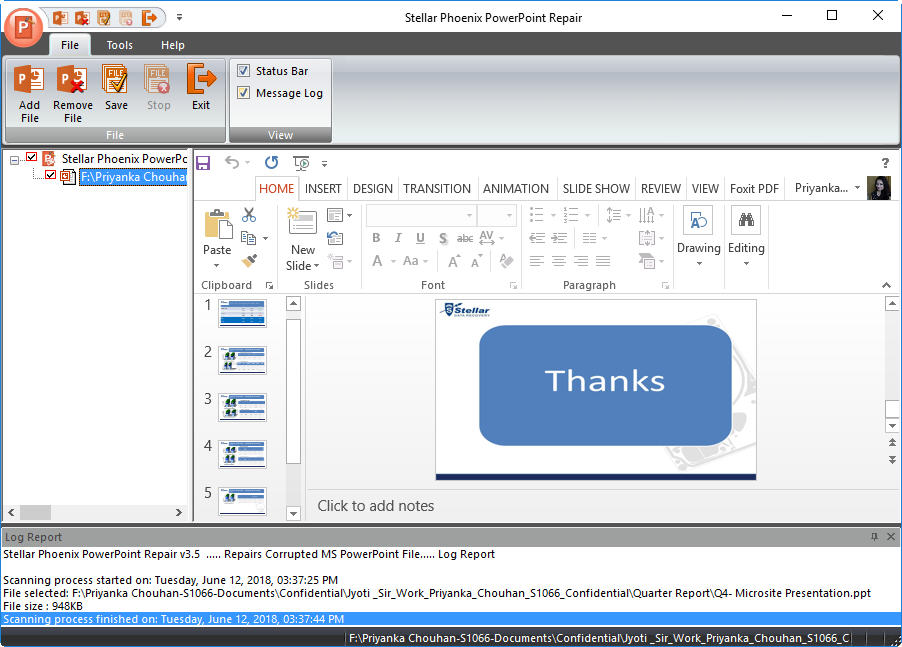Expand the Paste options arrow

click(216, 266)
